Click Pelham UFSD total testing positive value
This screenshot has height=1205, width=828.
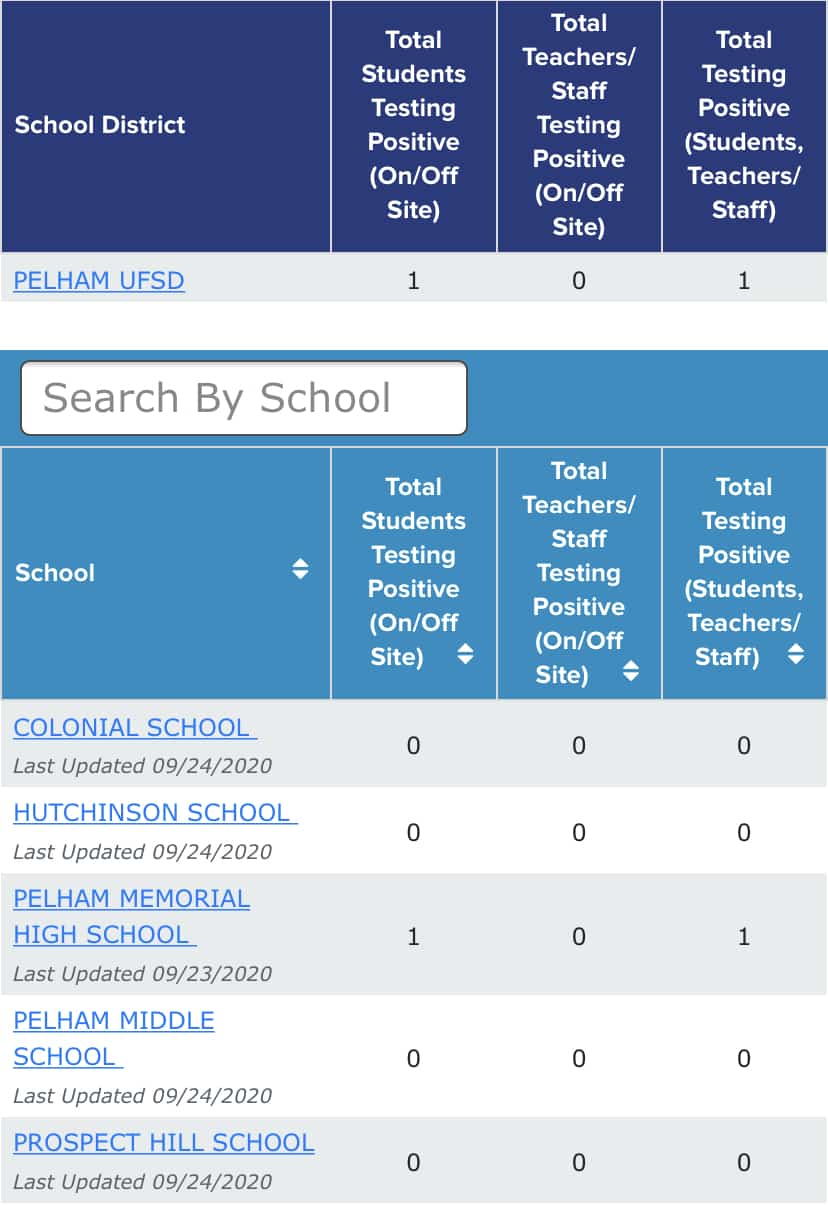[744, 281]
